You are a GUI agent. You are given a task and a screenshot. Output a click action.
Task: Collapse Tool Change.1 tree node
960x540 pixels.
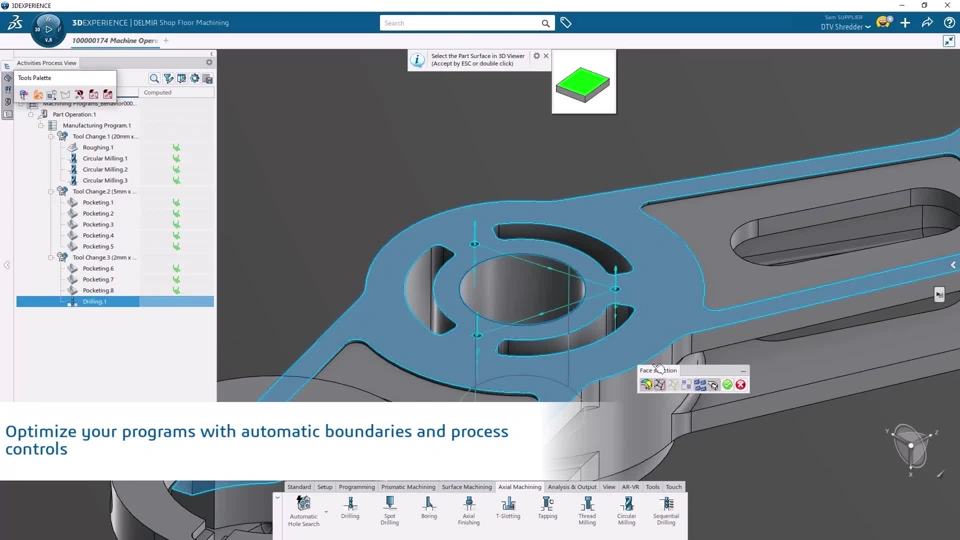pyautogui.click(x=51, y=137)
